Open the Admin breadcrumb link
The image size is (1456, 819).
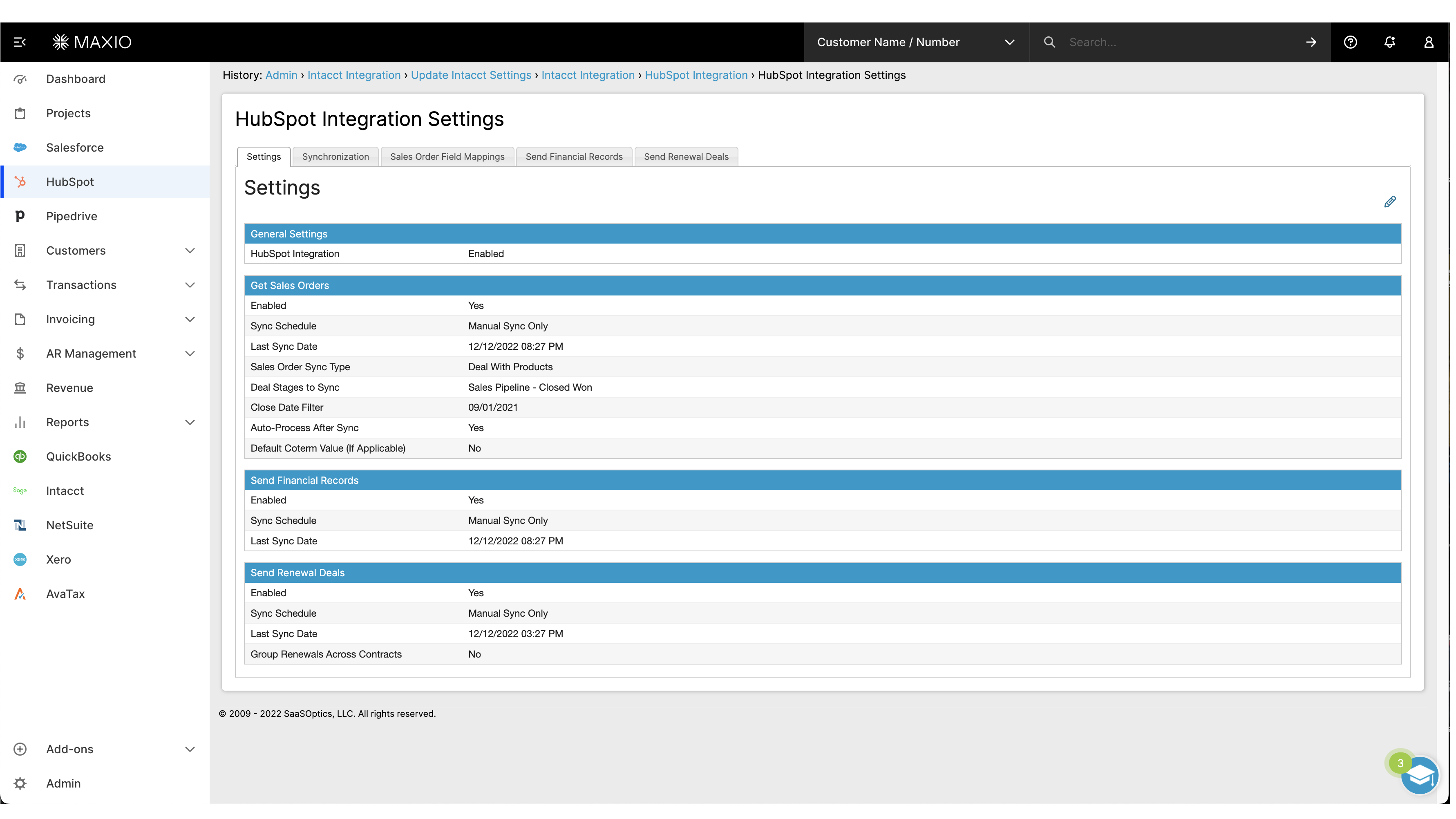[x=281, y=75]
